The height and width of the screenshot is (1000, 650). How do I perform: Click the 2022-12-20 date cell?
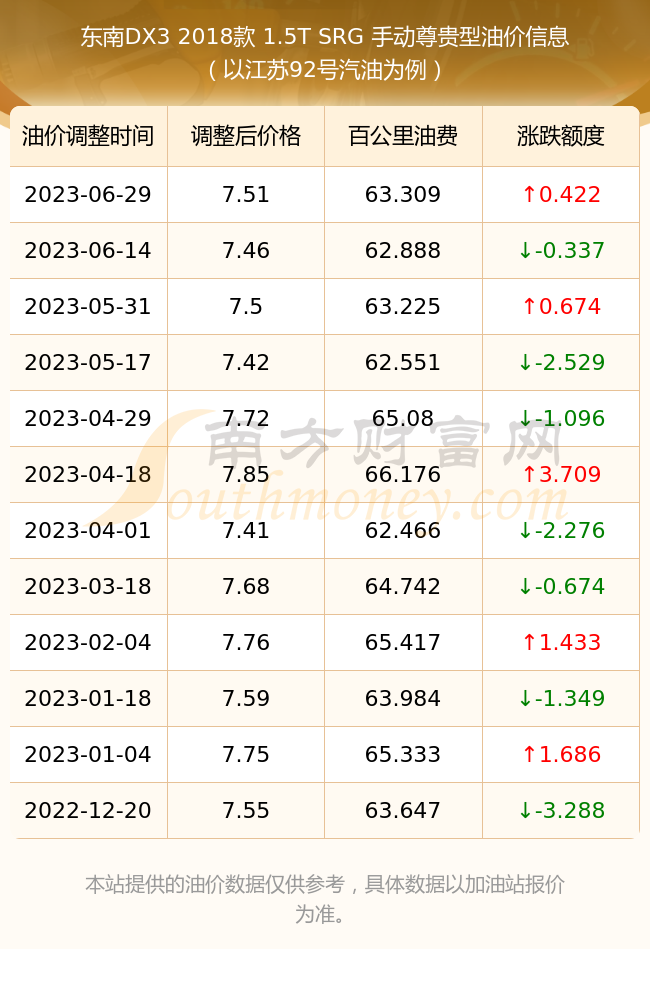click(x=88, y=811)
